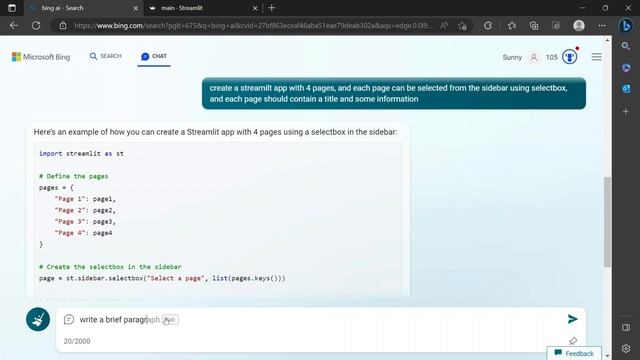This screenshot has width=640, height=360.
Task: Send the chat message arrow
Action: point(572,319)
